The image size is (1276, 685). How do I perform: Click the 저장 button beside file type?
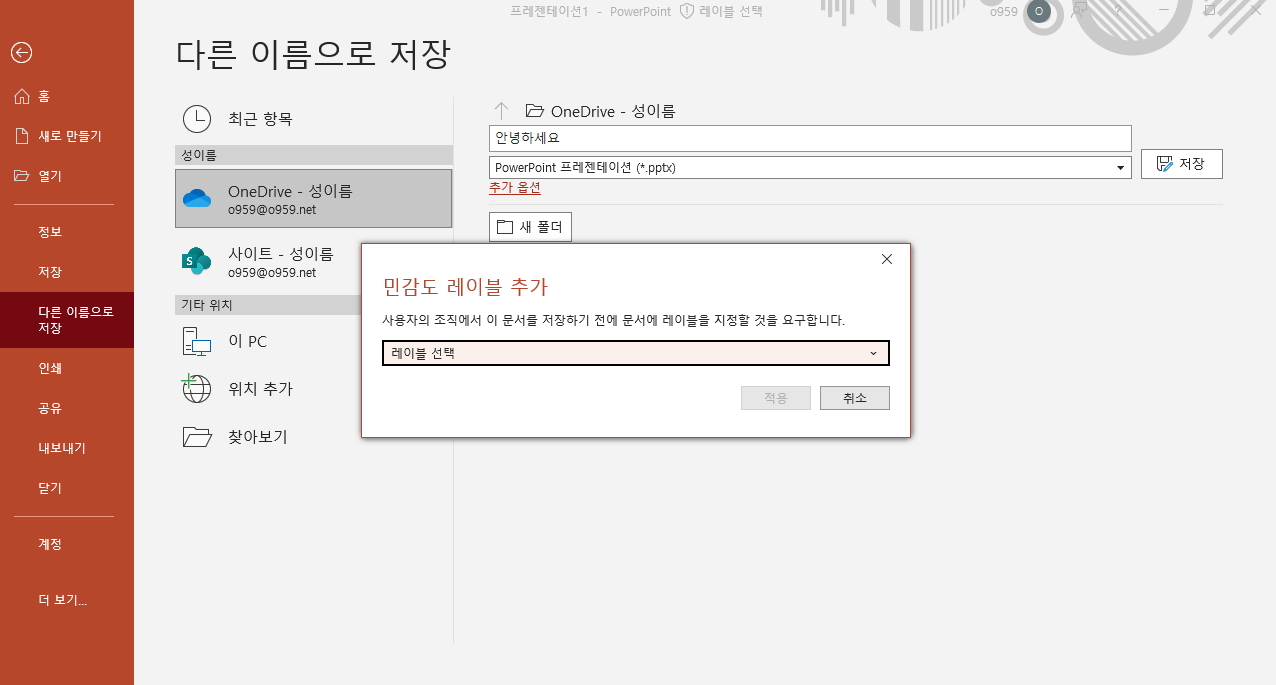coord(1181,164)
